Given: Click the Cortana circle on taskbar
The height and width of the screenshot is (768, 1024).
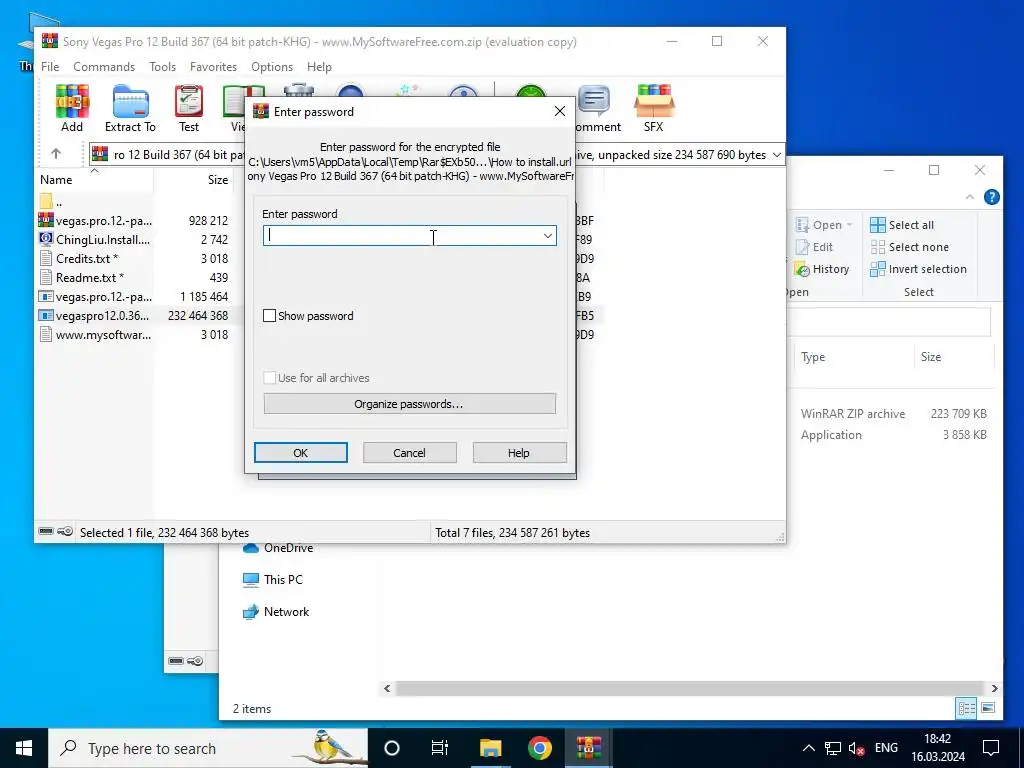Looking at the screenshot, I should click(x=392, y=748).
